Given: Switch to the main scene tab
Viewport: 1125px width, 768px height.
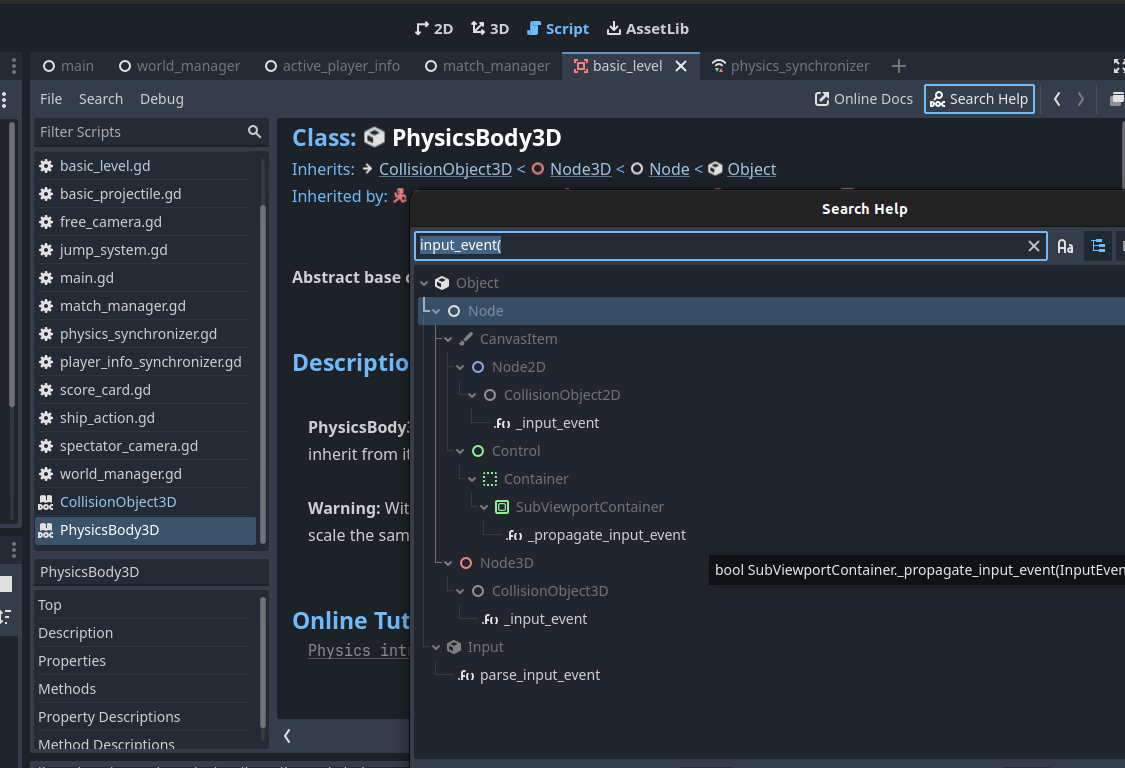Looking at the screenshot, I should click(x=68, y=66).
